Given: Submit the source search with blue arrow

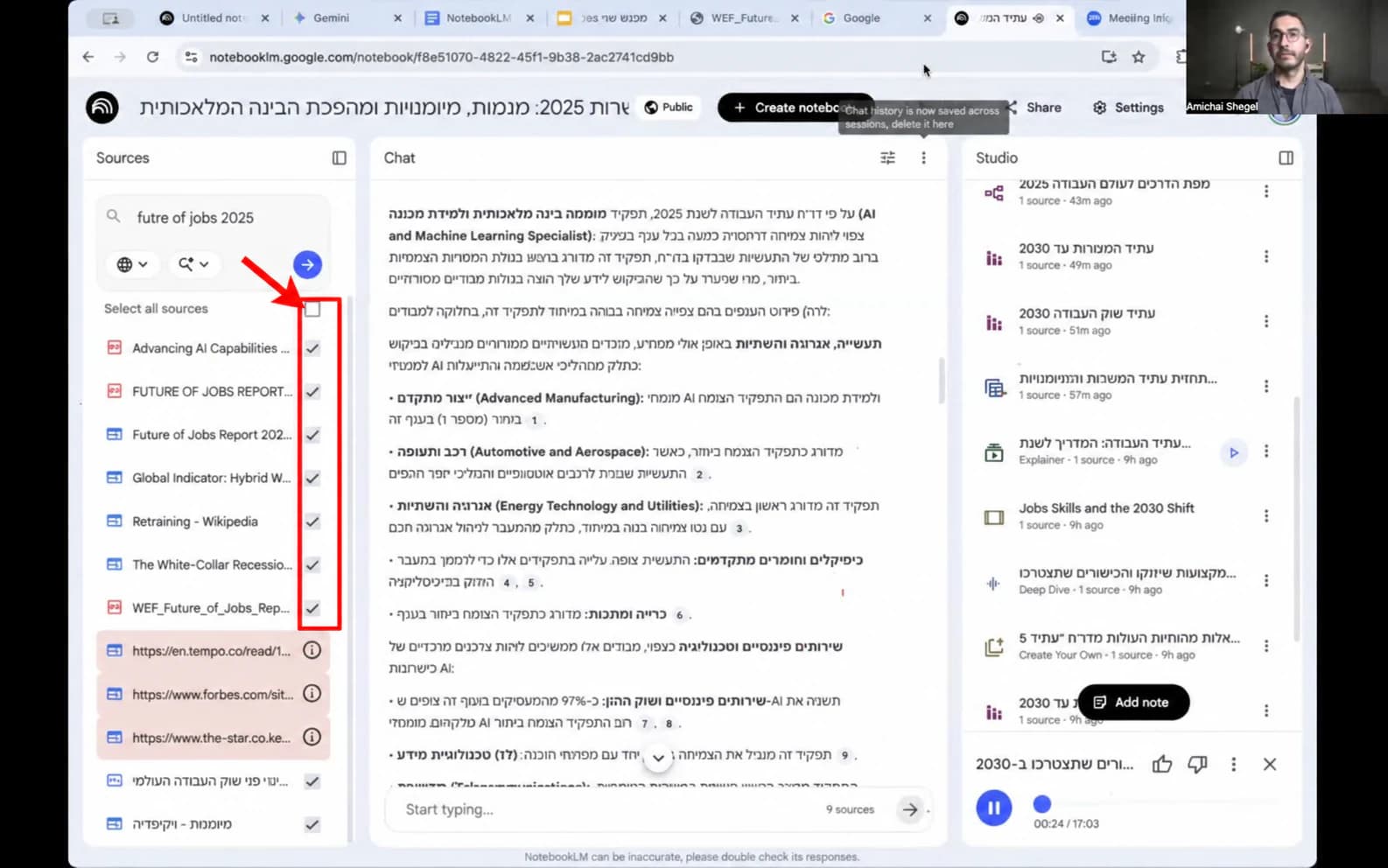Looking at the screenshot, I should click(x=307, y=264).
